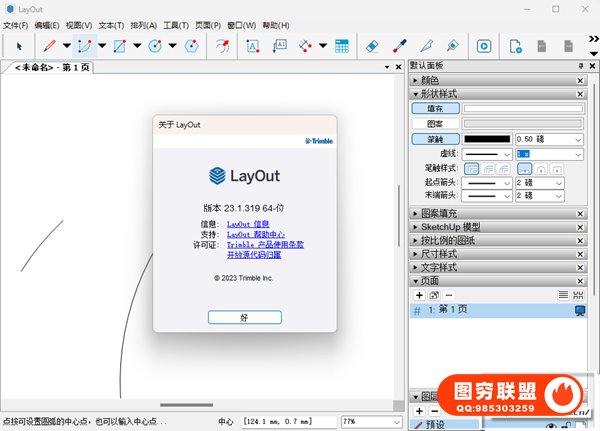The height and width of the screenshot is (431, 600).
Task: Open the stroke width 0.50 磅 dropdown
Action: [577, 139]
